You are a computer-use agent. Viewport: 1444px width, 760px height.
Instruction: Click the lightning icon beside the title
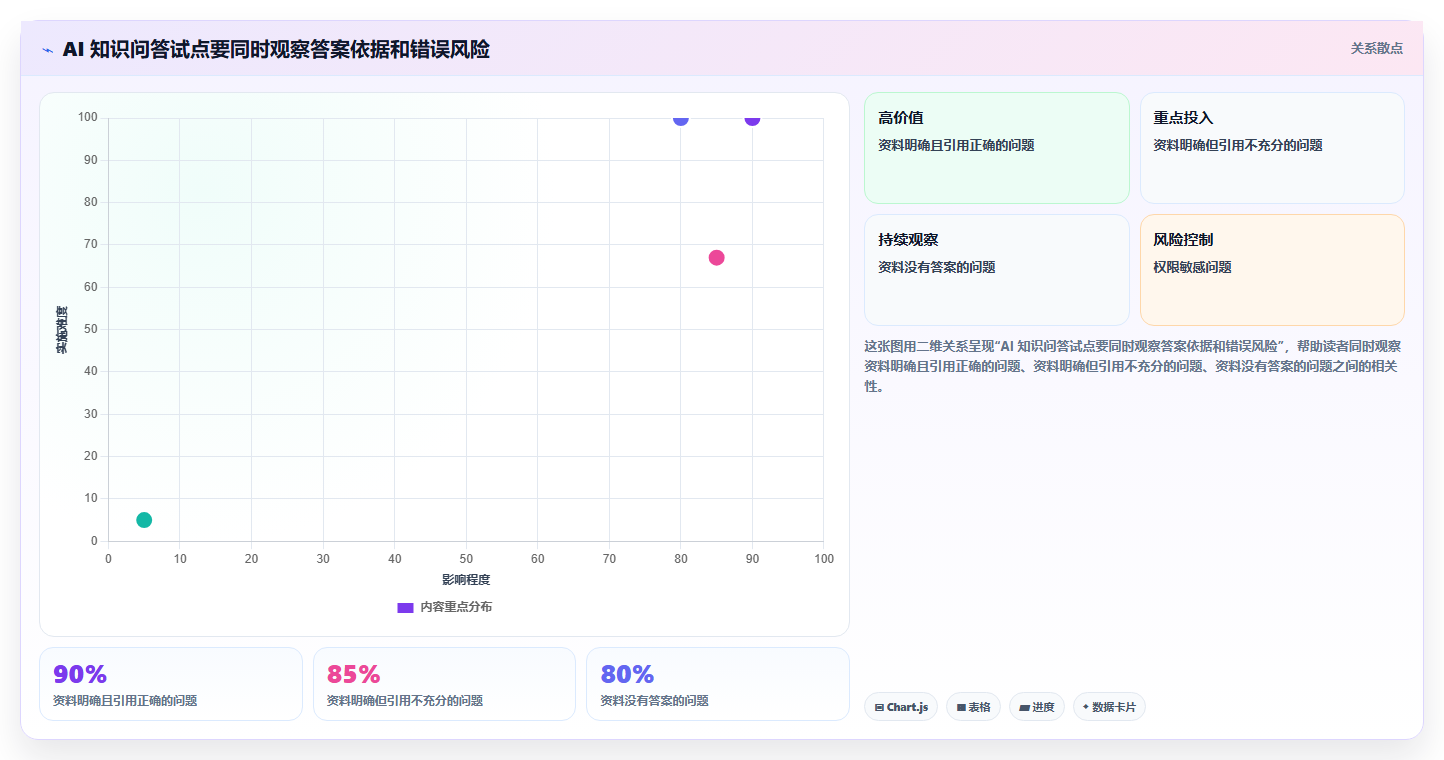47,50
